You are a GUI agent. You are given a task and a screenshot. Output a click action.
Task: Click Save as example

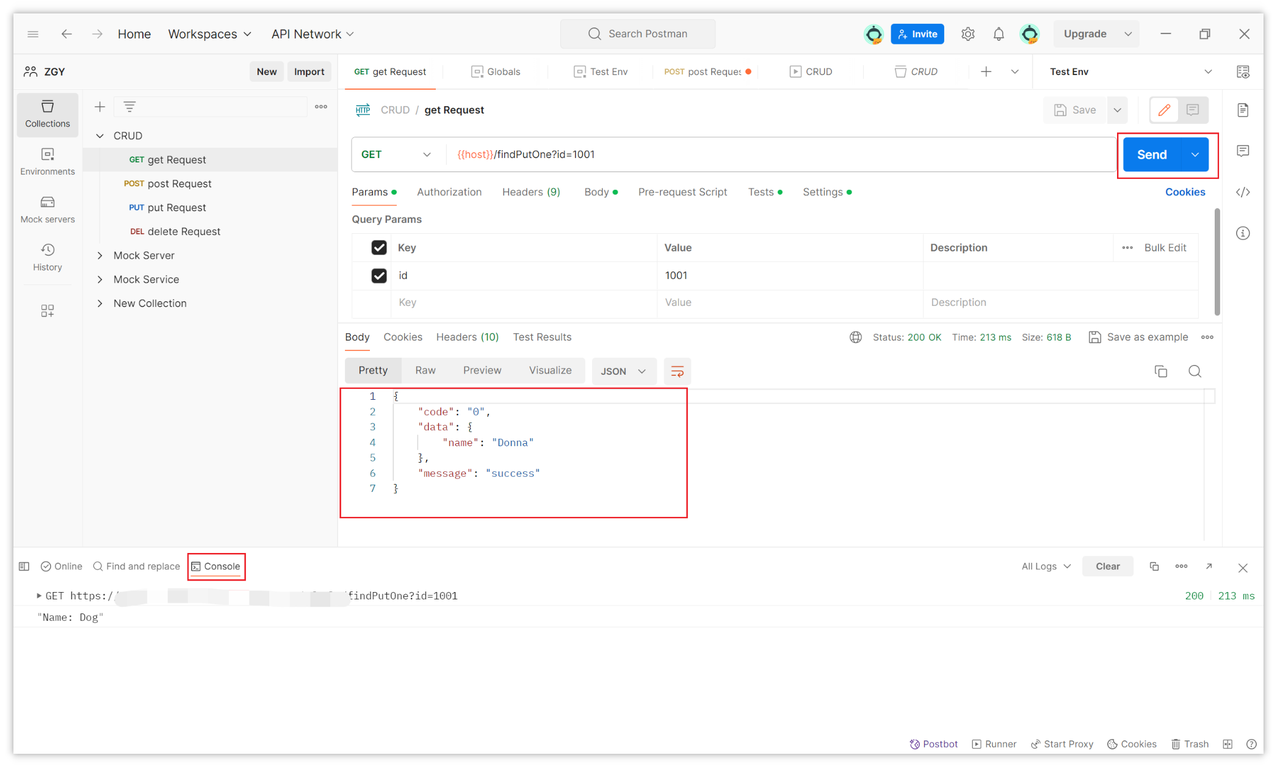point(1138,338)
